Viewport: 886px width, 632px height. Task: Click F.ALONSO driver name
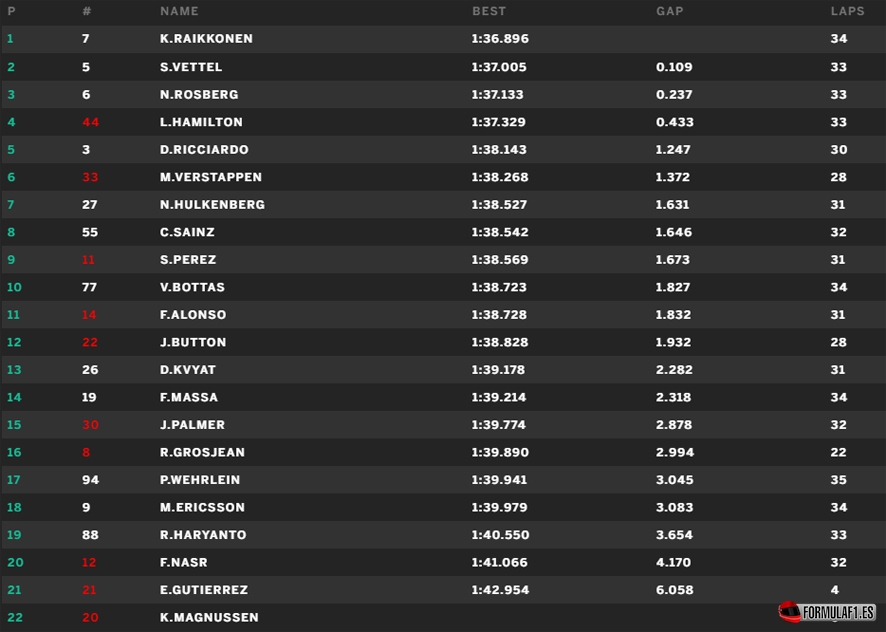[193, 315]
